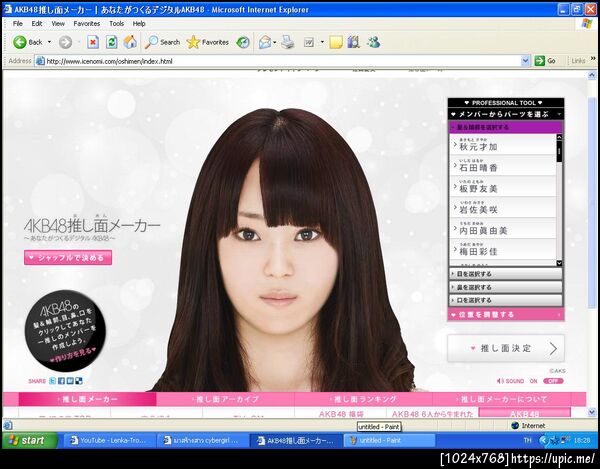Click the SOUND speaker icon

[500, 381]
